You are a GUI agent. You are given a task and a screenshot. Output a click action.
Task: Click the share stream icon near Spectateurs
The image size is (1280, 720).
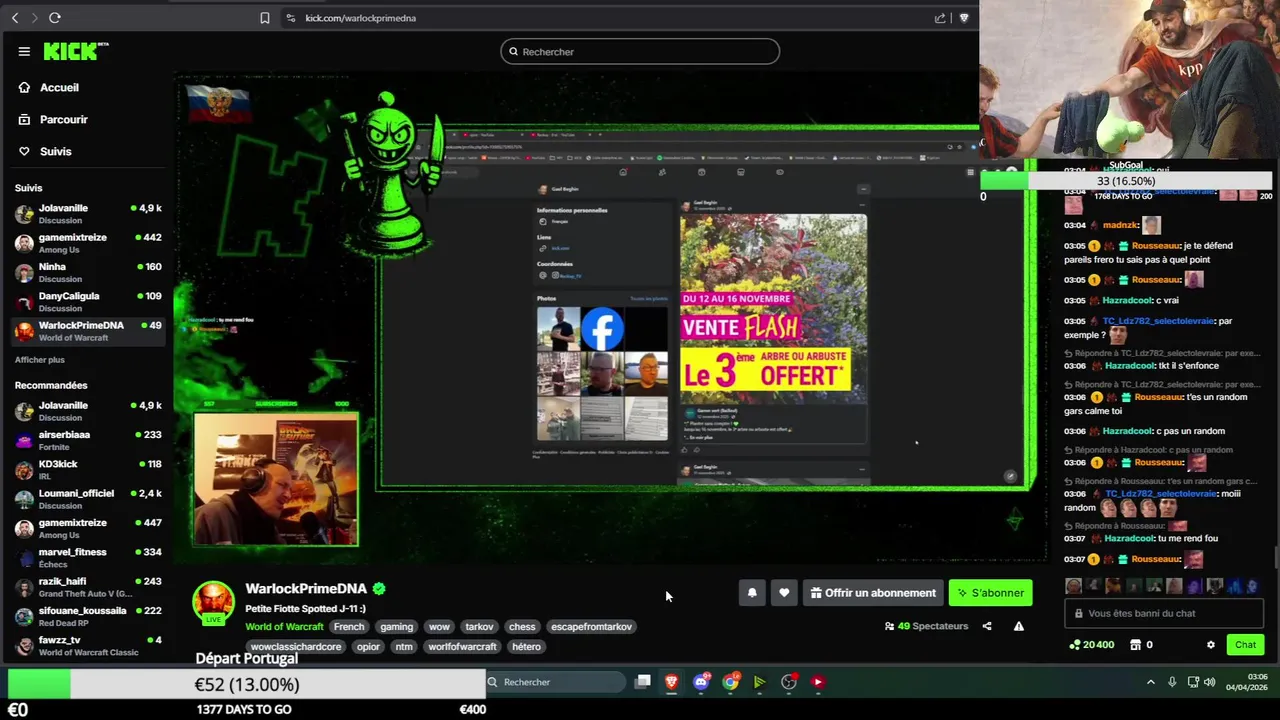click(x=987, y=626)
